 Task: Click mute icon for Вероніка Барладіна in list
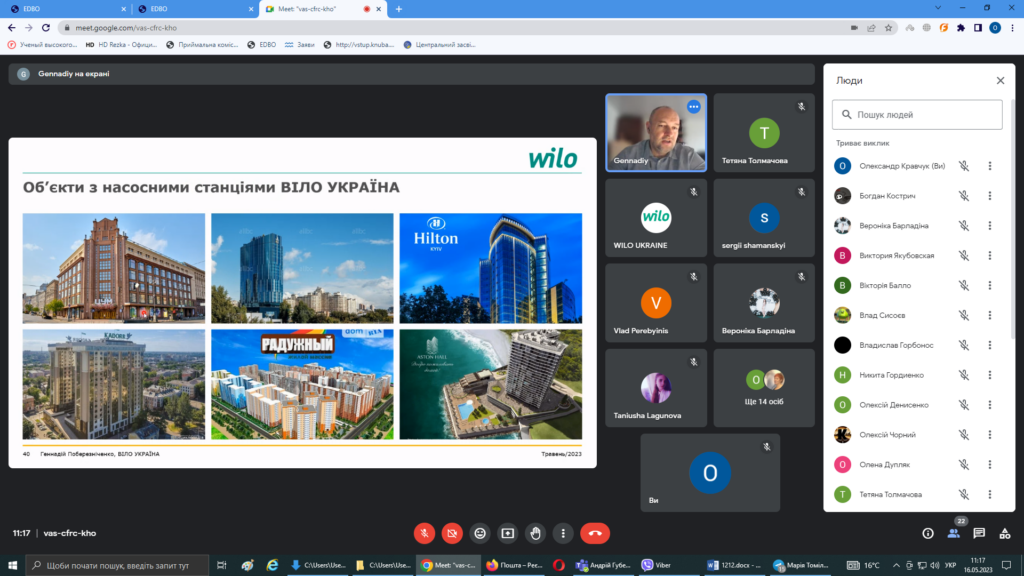(x=964, y=226)
